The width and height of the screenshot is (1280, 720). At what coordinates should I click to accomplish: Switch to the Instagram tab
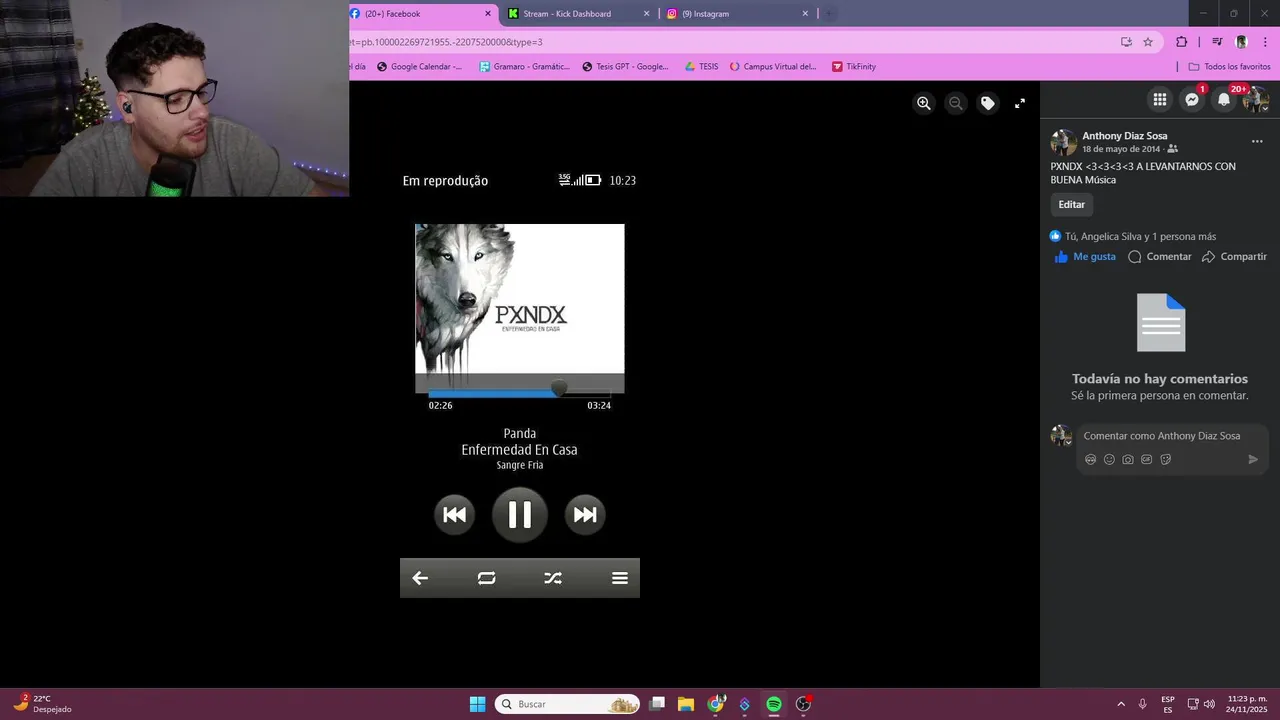point(737,14)
